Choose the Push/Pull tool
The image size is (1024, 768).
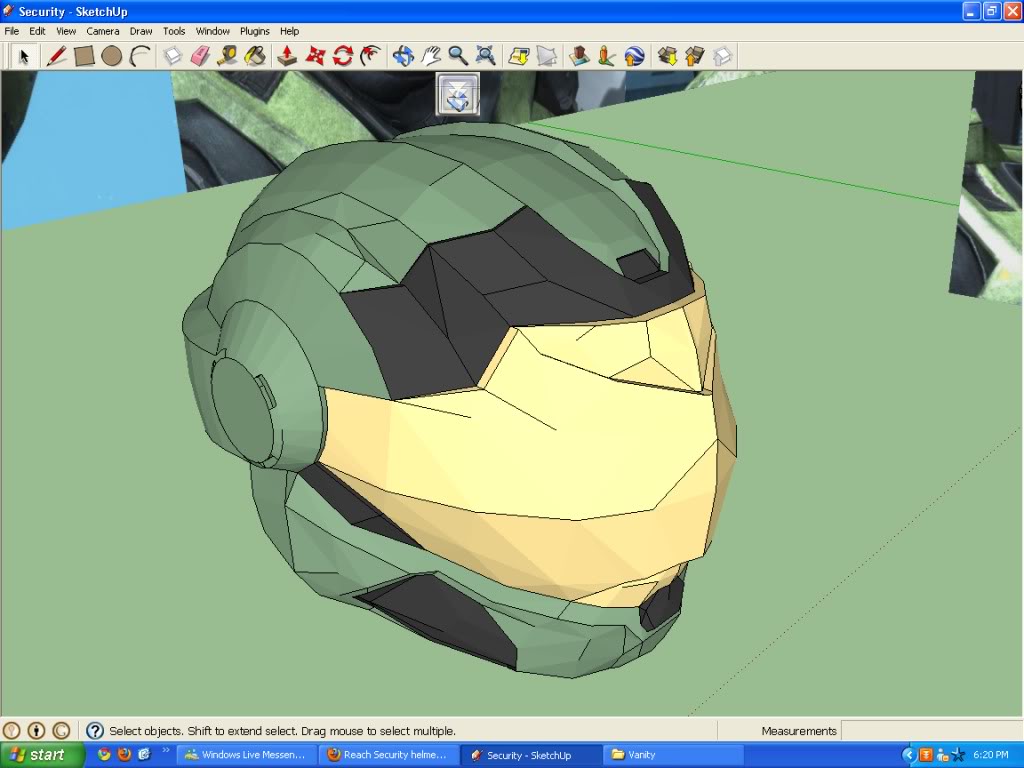click(287, 56)
